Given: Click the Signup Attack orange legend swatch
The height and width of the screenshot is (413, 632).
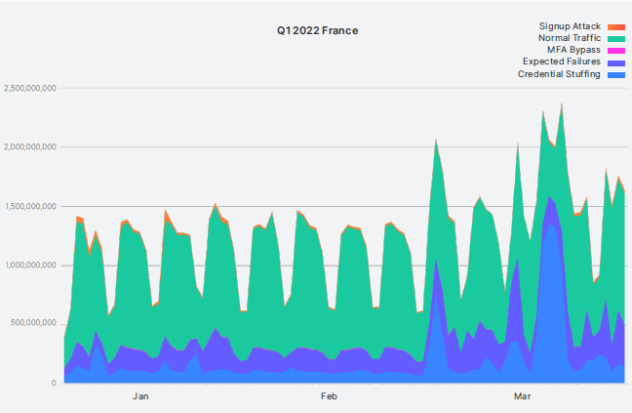Looking at the screenshot, I should (617, 26).
